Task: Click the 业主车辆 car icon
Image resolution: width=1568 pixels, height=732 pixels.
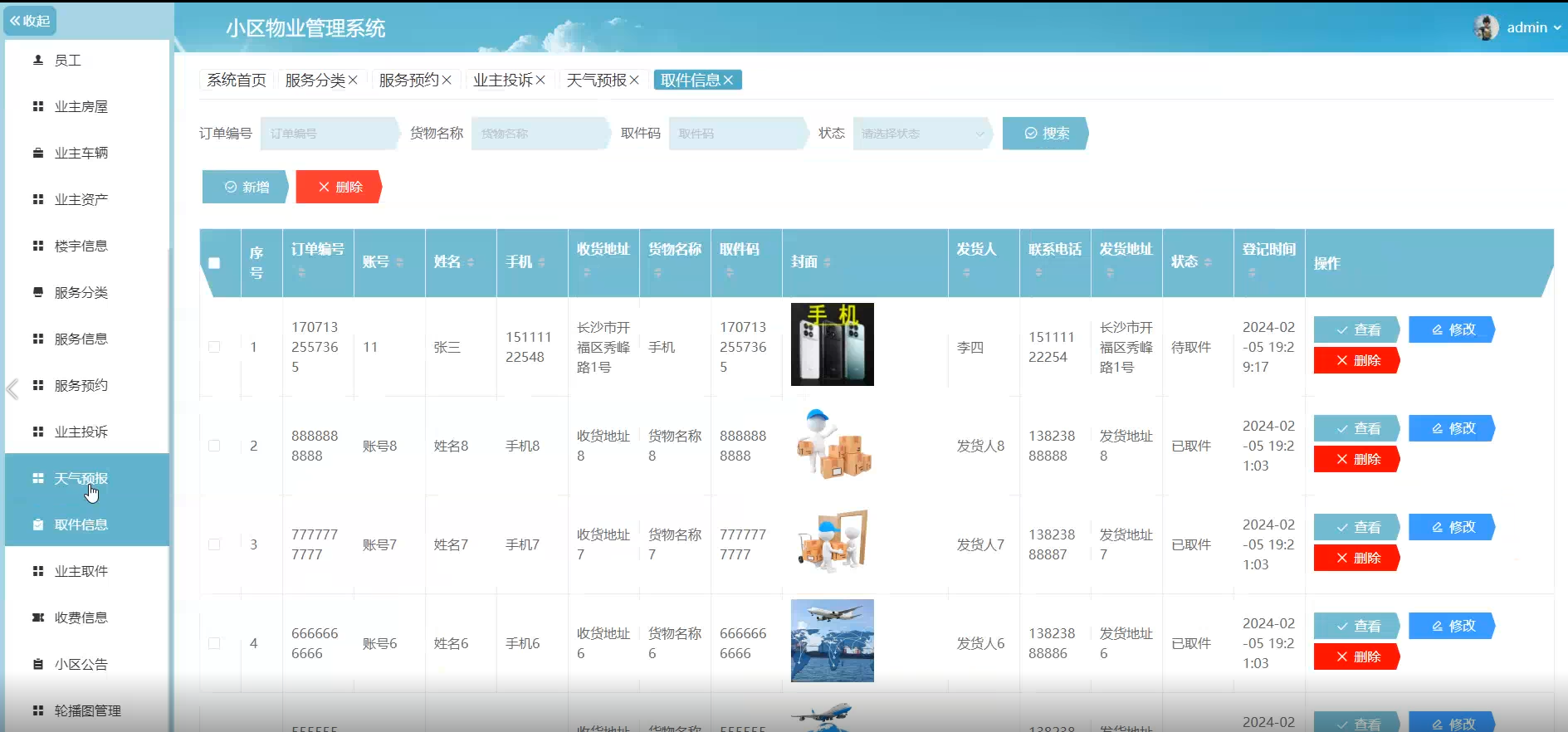Action: pyautogui.click(x=37, y=154)
